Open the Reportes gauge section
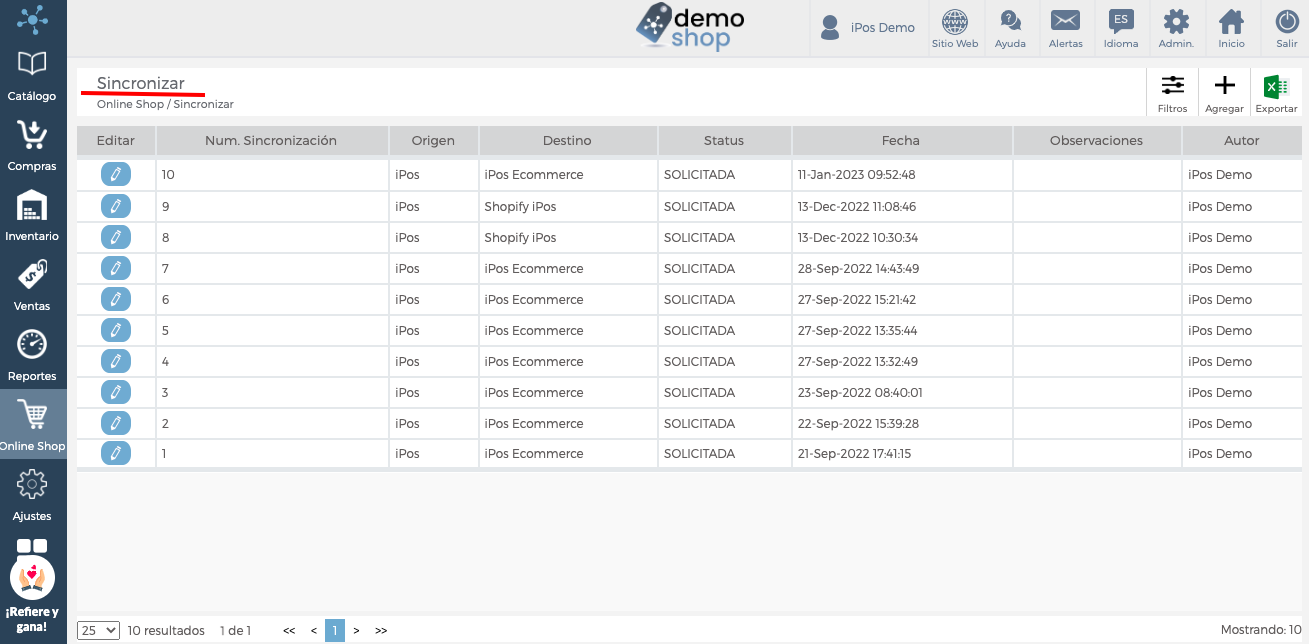The image size is (1309, 644). [x=32, y=355]
